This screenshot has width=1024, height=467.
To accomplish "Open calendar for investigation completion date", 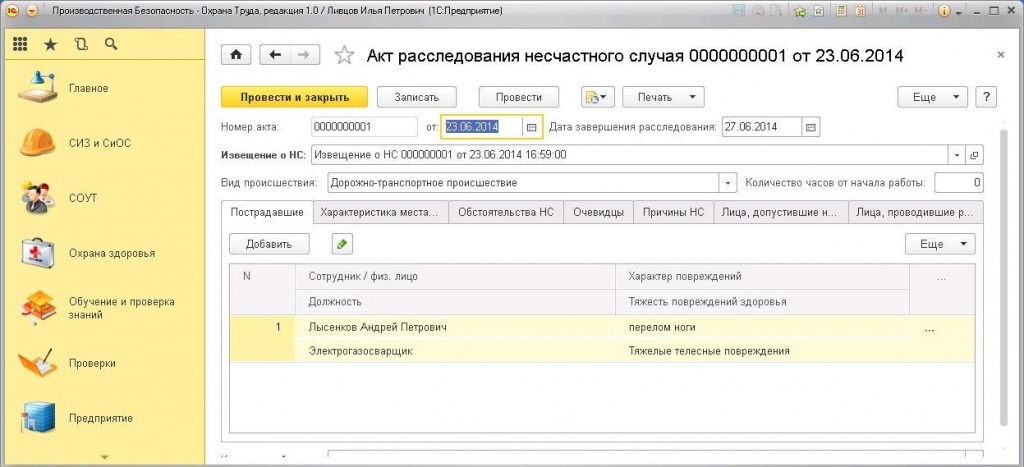I will point(811,127).
